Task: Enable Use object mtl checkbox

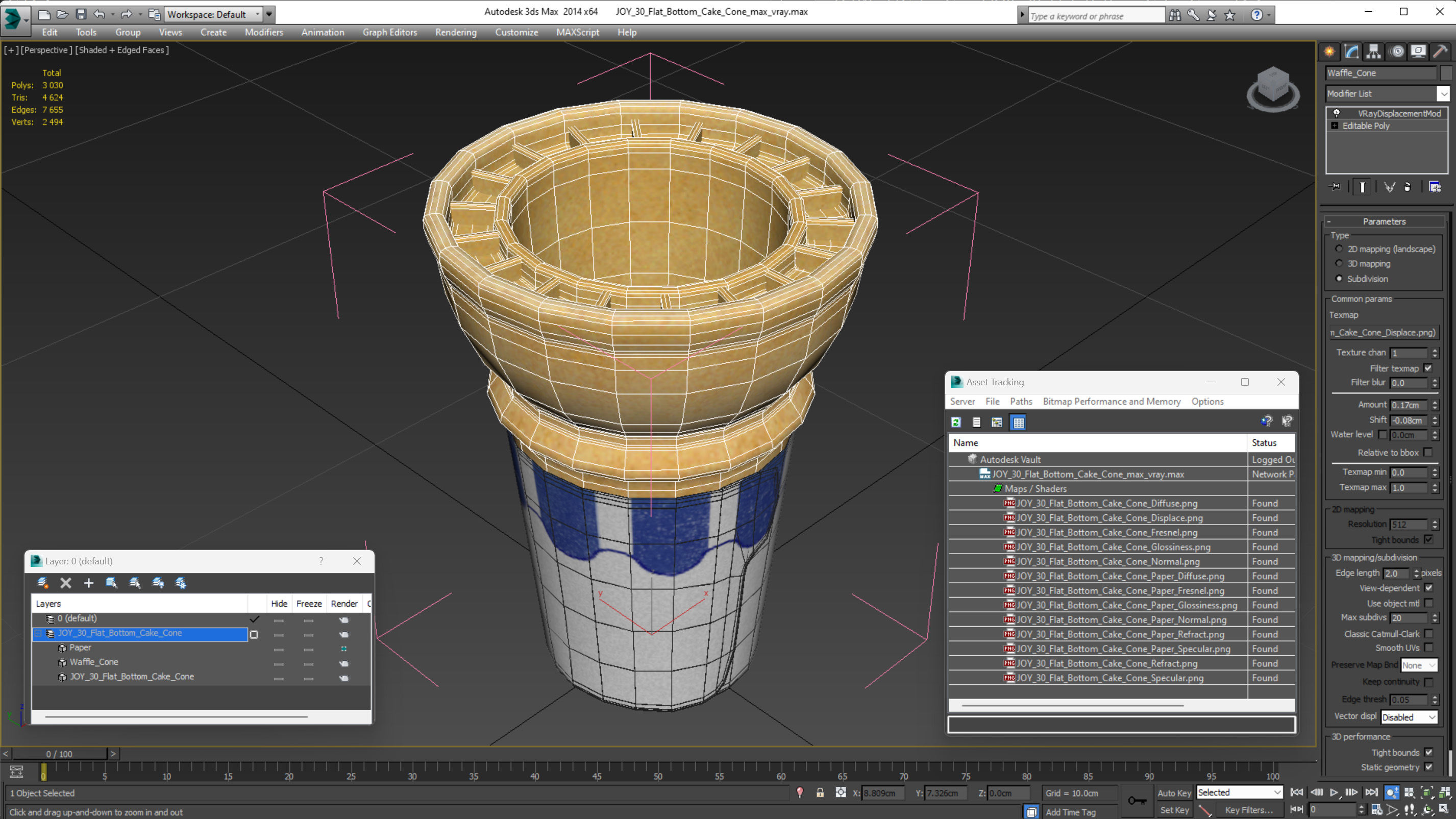Action: (1428, 603)
